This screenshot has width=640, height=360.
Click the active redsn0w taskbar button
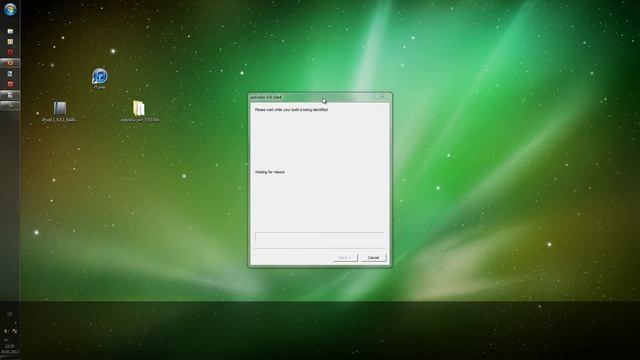[x=10, y=95]
